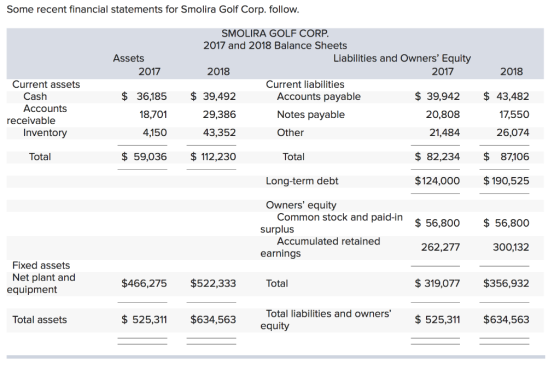The width and height of the screenshot is (560, 366).
Task: Click the 2017 common stock value $56,800
Action: point(437,223)
